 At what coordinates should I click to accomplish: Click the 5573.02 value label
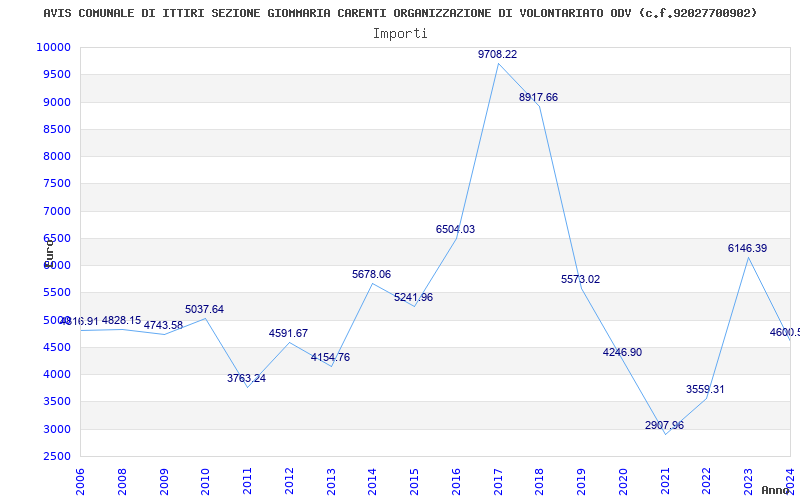point(580,279)
